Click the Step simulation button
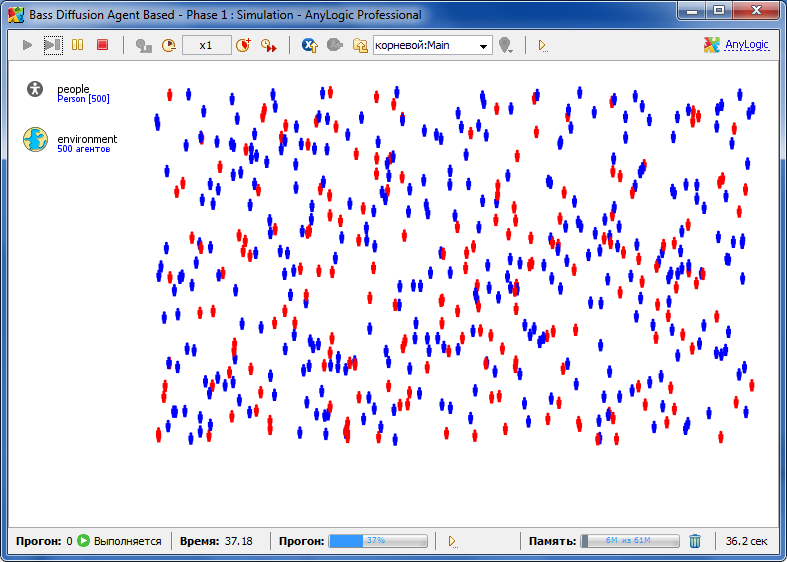 (x=53, y=45)
